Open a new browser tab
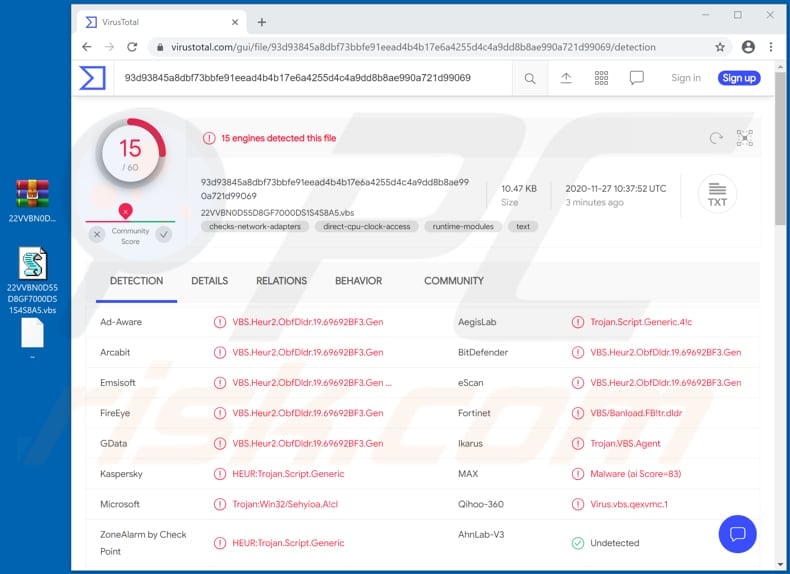Viewport: 790px width, 574px height. tap(261, 22)
